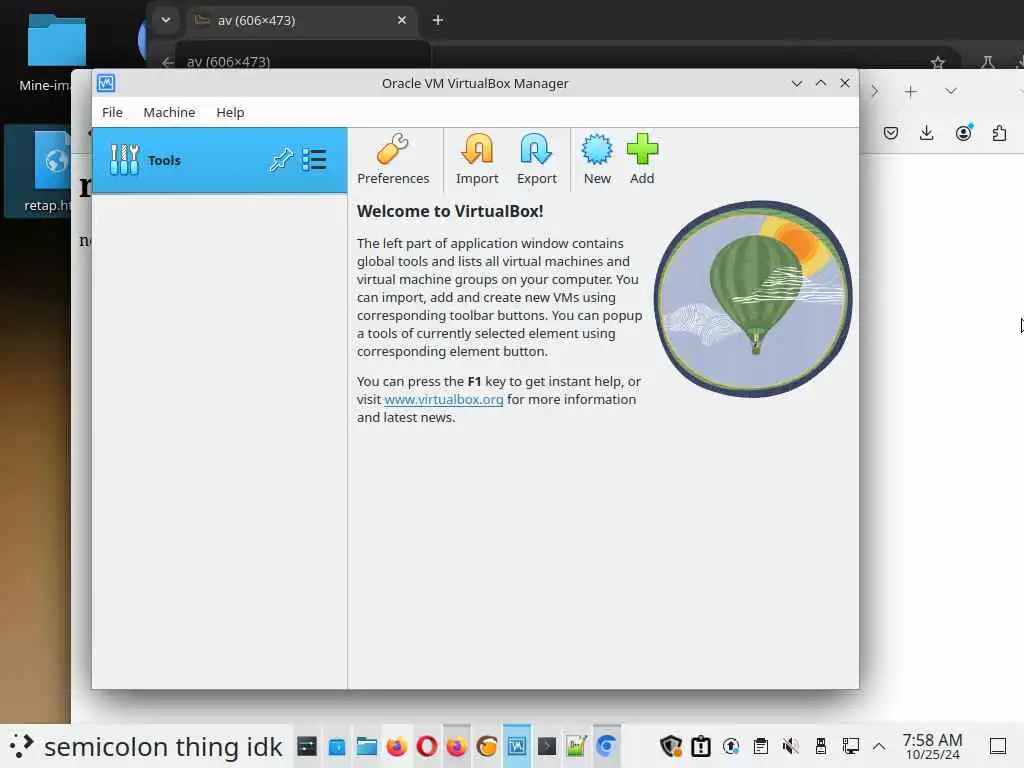Open the application launcher labeled semicolon thing idk
This screenshot has width=1024, height=768.
[145, 746]
